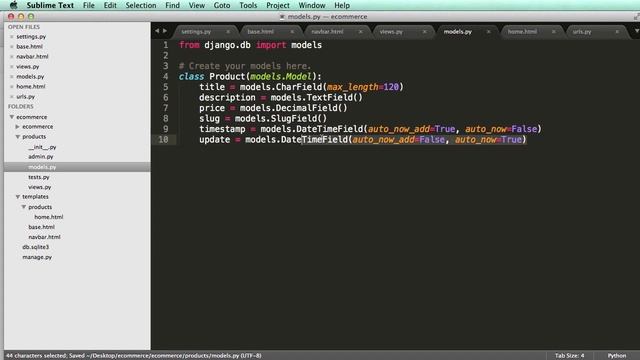Open the Window menu
The width and height of the screenshot is (640, 360).
click(312, 5)
